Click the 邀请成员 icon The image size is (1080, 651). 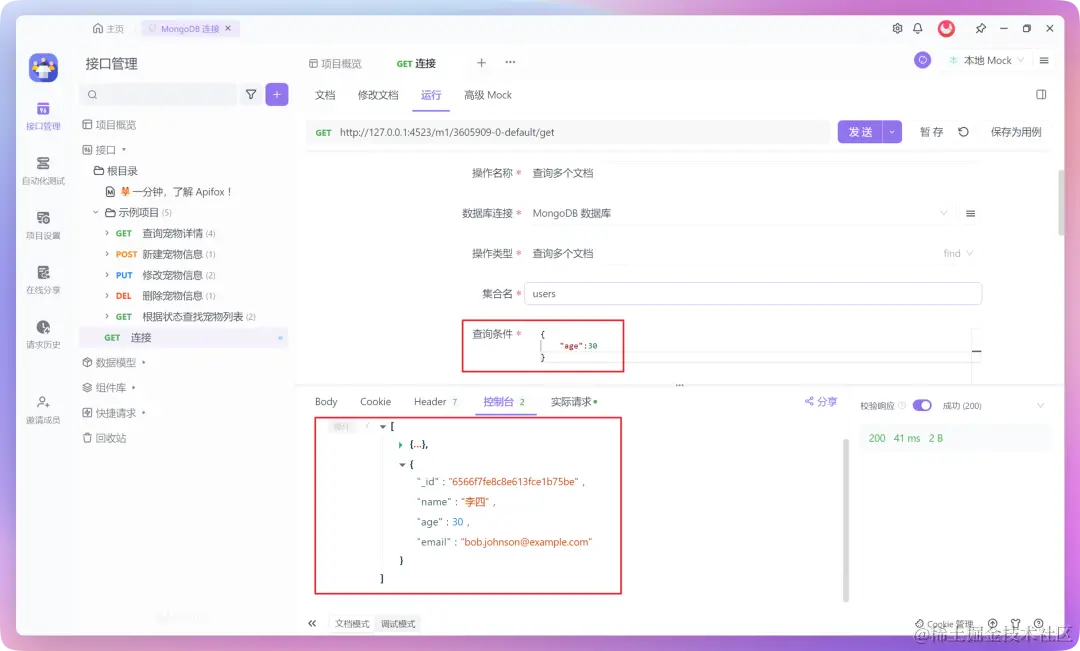[x=42, y=408]
